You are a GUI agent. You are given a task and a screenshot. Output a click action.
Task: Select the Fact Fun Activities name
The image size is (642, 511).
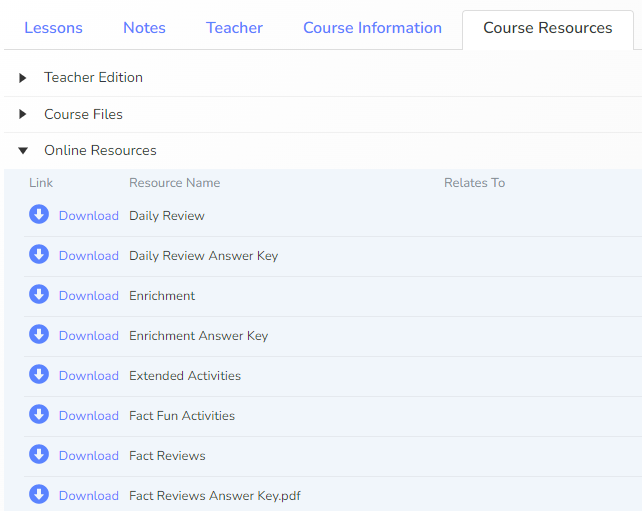(x=182, y=416)
